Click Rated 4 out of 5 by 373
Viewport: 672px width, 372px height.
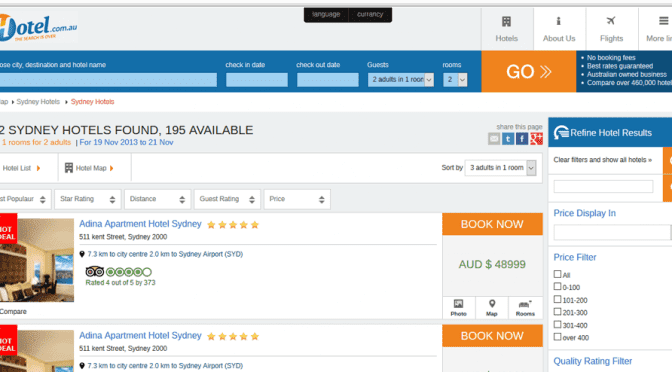point(120,282)
